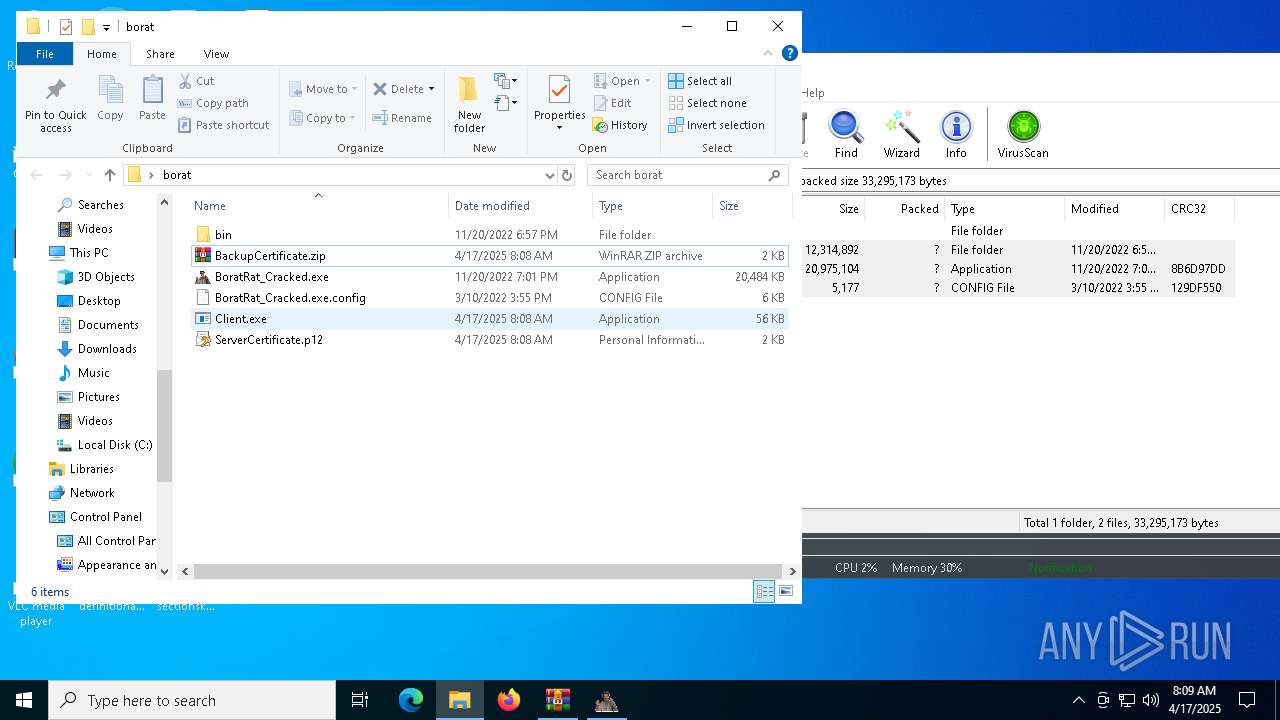1280x720 pixels.
Task: Click the Up one level arrow
Action: coord(110,175)
